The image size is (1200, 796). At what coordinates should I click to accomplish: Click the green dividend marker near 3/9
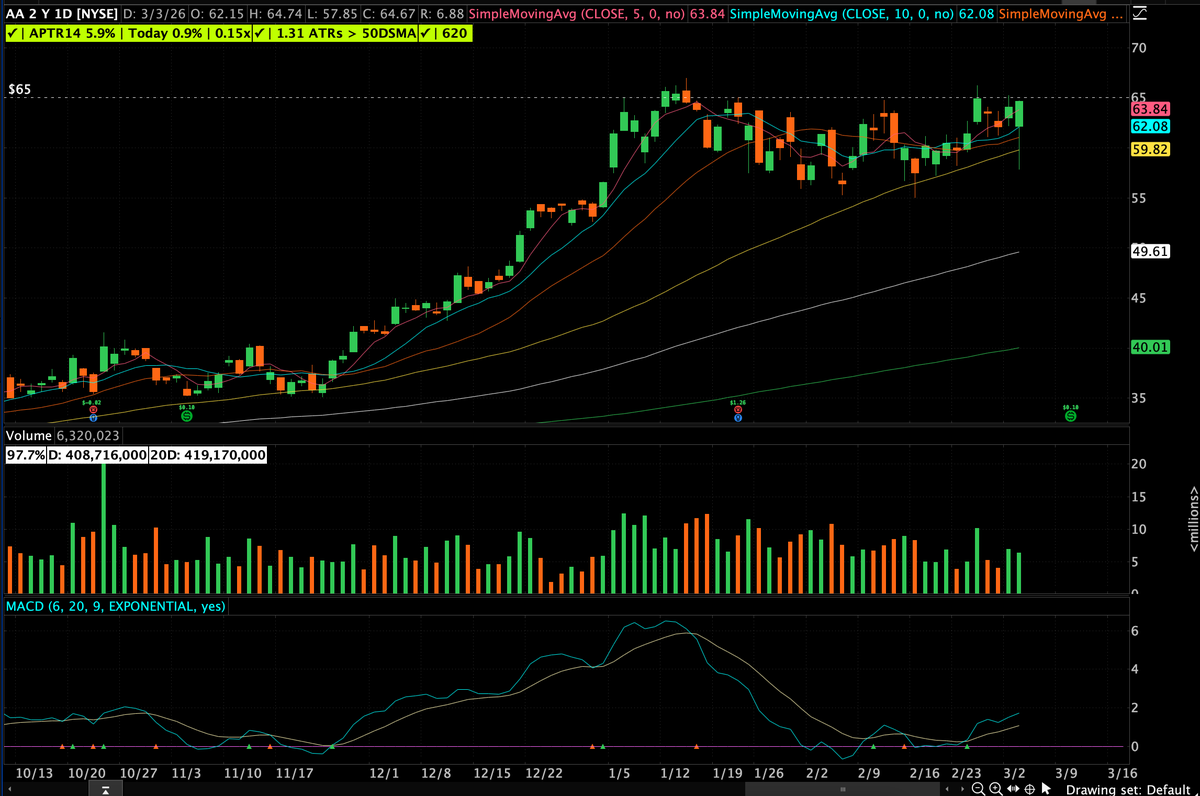click(x=1070, y=415)
